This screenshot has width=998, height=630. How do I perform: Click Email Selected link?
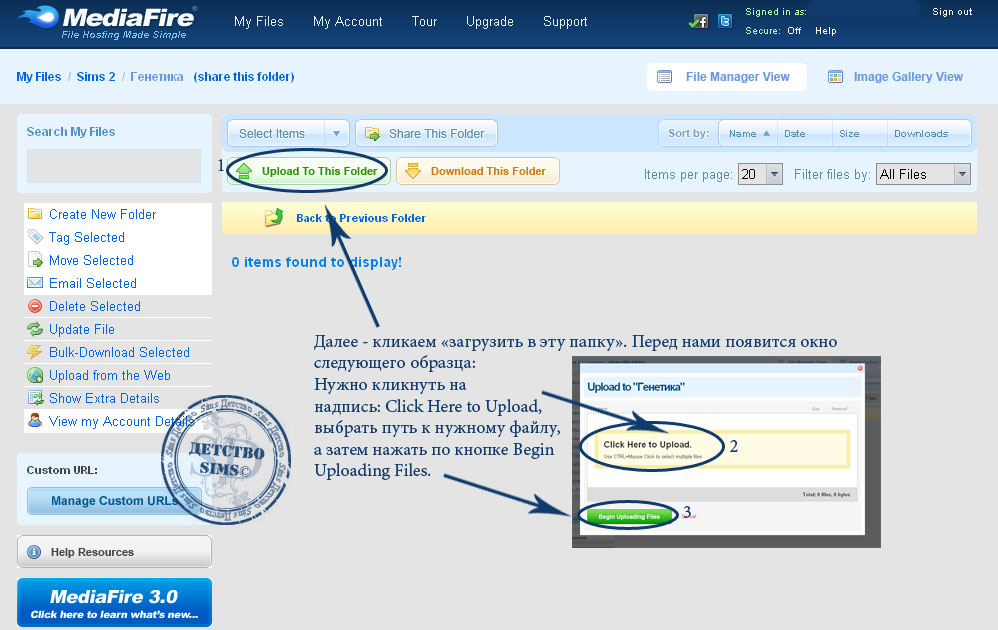click(x=93, y=283)
